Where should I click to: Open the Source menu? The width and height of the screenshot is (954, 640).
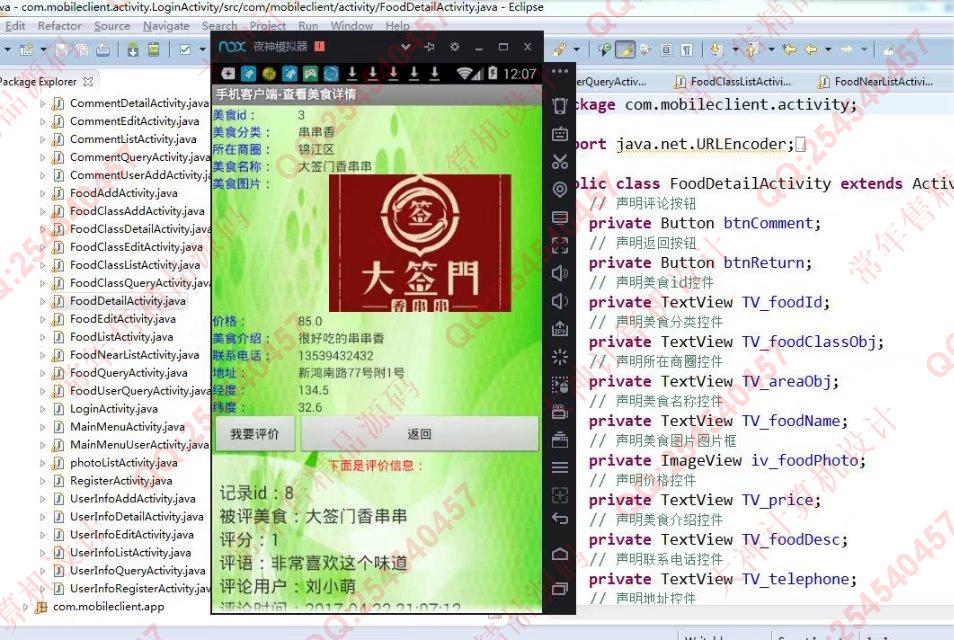coord(112,26)
